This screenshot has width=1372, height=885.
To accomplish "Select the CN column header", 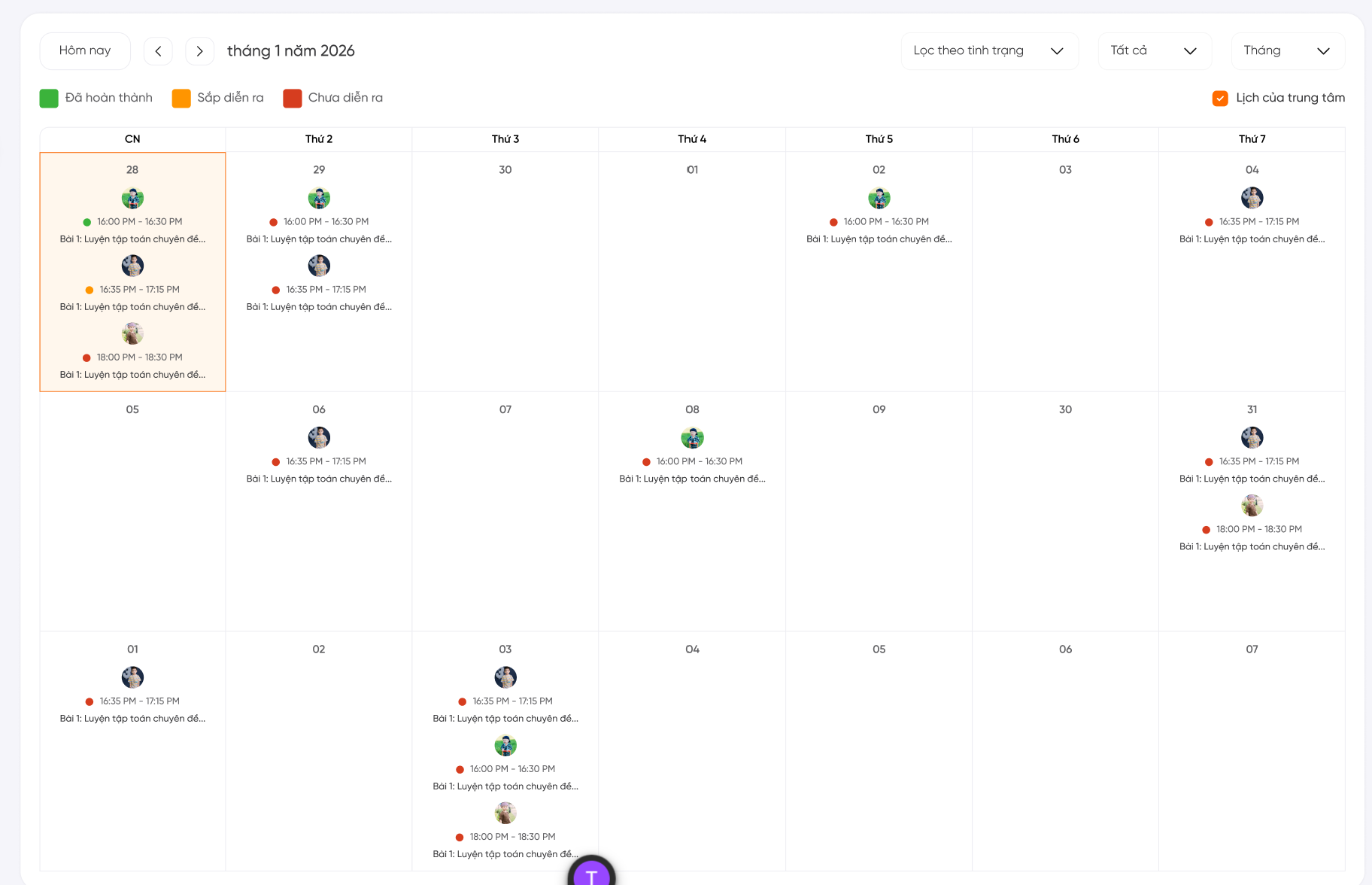I will (132, 139).
